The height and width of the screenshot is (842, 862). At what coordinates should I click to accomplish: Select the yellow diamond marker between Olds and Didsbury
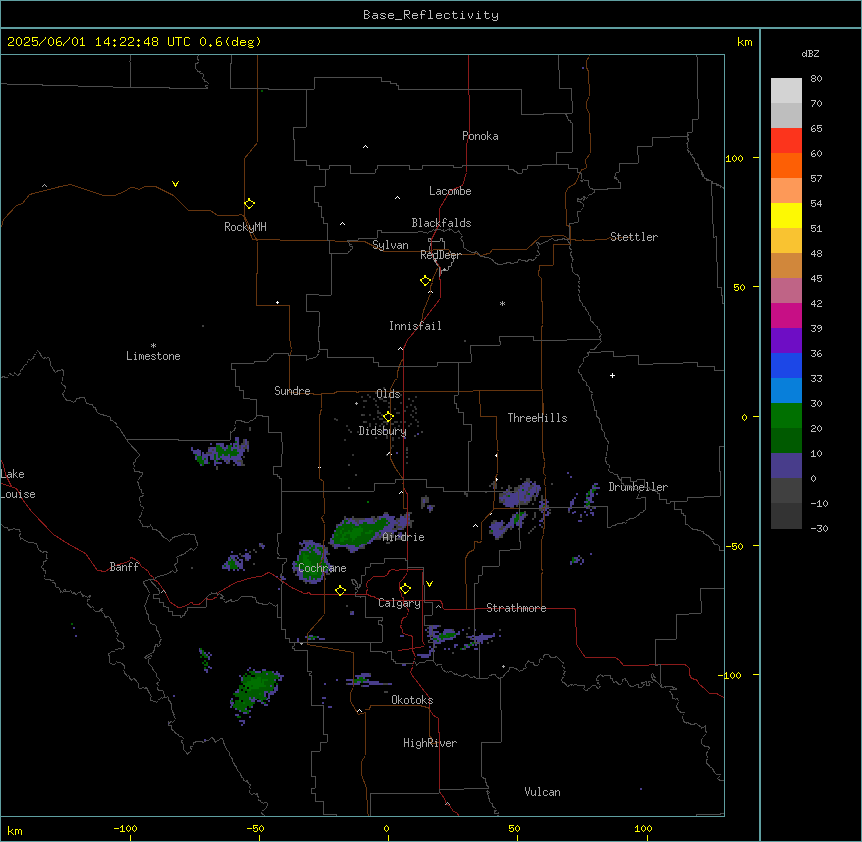388,417
